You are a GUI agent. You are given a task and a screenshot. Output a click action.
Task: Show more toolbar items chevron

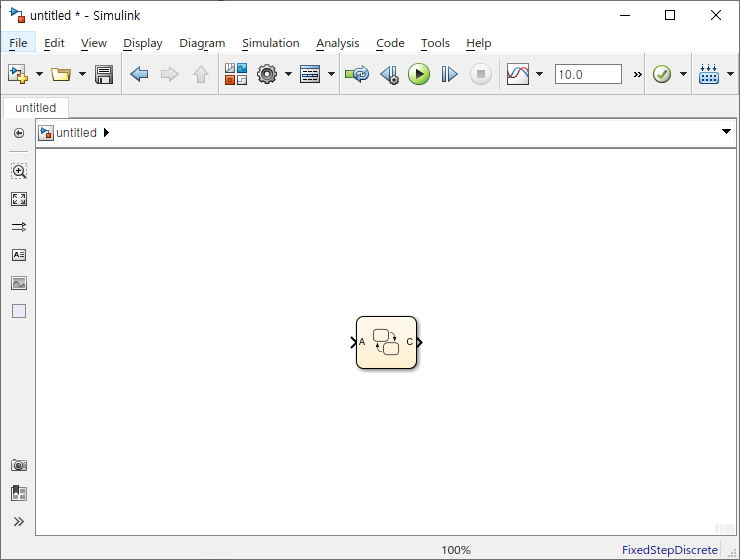click(638, 74)
